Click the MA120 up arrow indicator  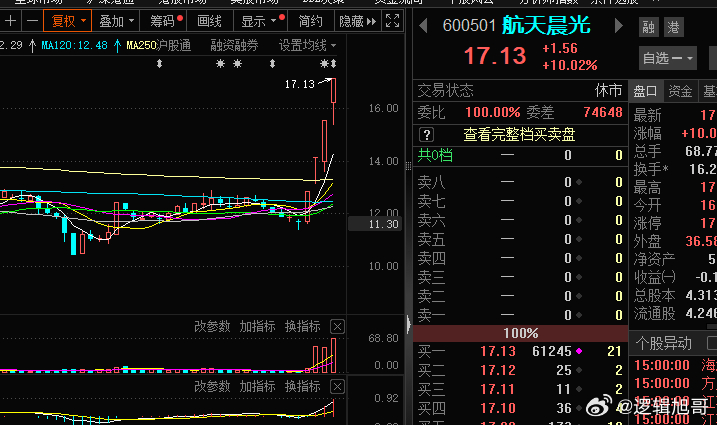117,45
